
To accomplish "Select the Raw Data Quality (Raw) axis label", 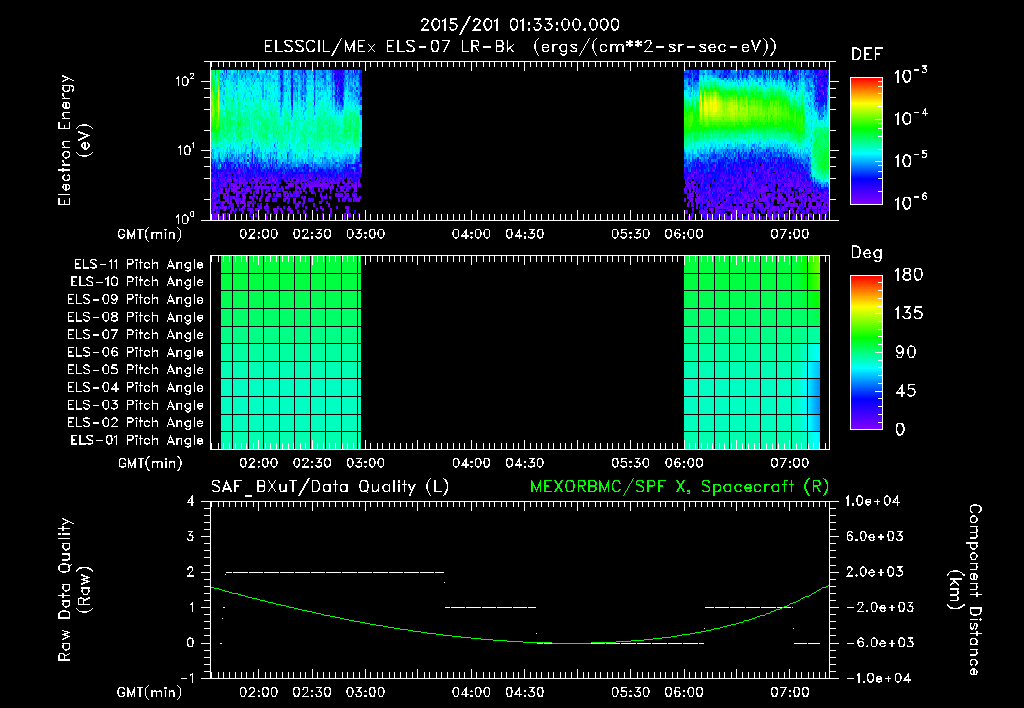I will [x=74, y=590].
